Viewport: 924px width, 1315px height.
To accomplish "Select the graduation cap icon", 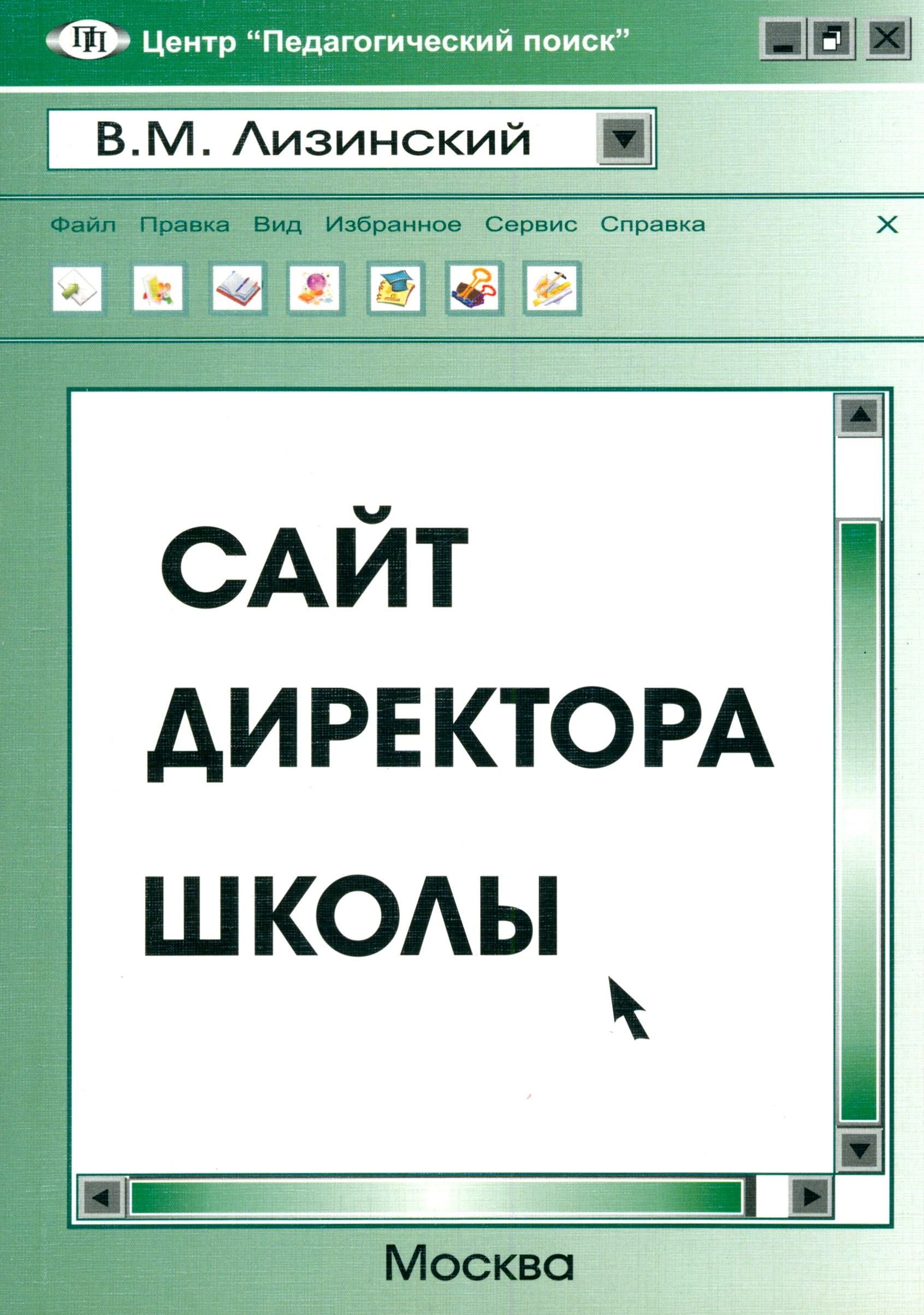I will (x=395, y=289).
